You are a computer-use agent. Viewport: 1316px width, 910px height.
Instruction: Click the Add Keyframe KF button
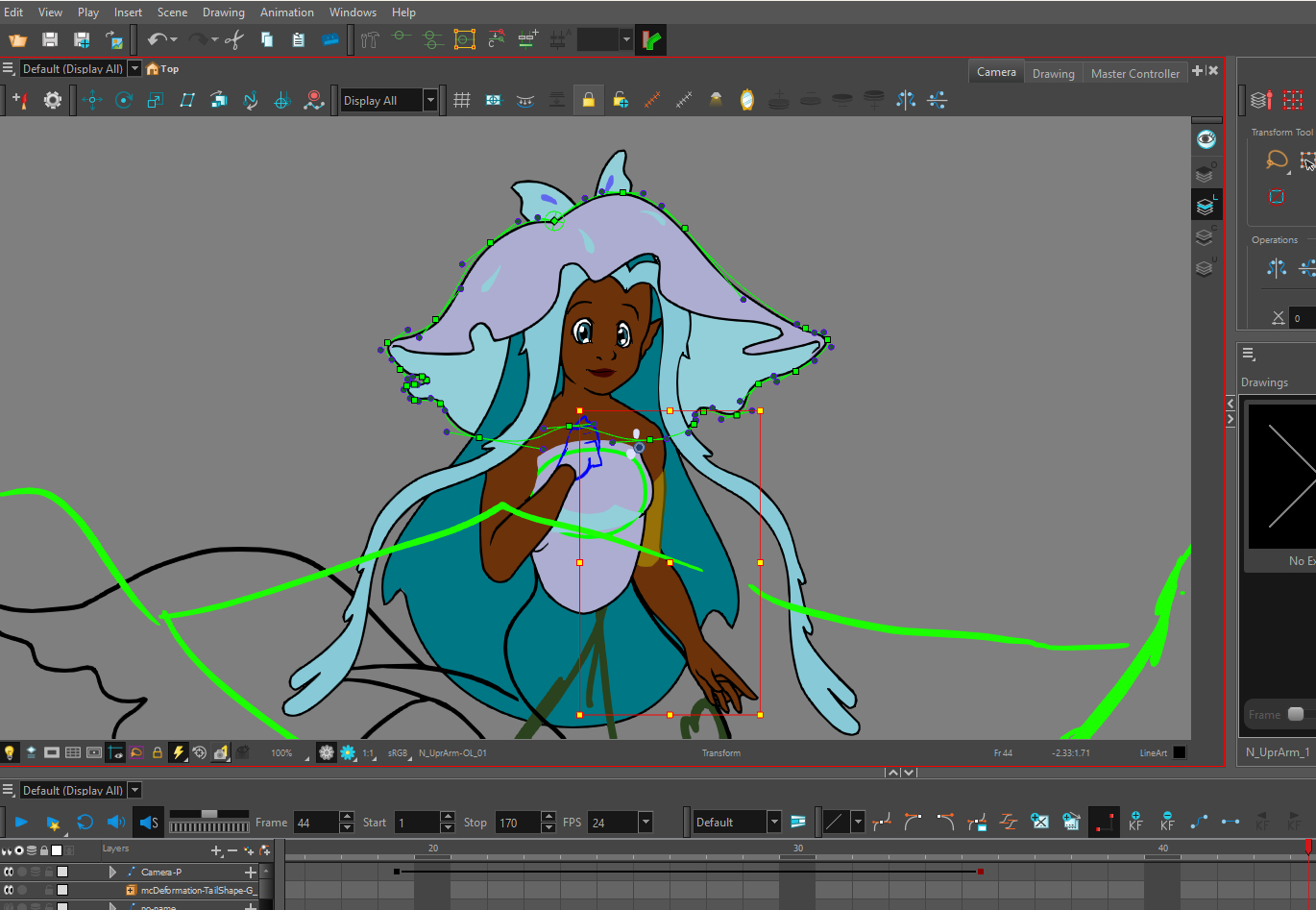[1135, 822]
